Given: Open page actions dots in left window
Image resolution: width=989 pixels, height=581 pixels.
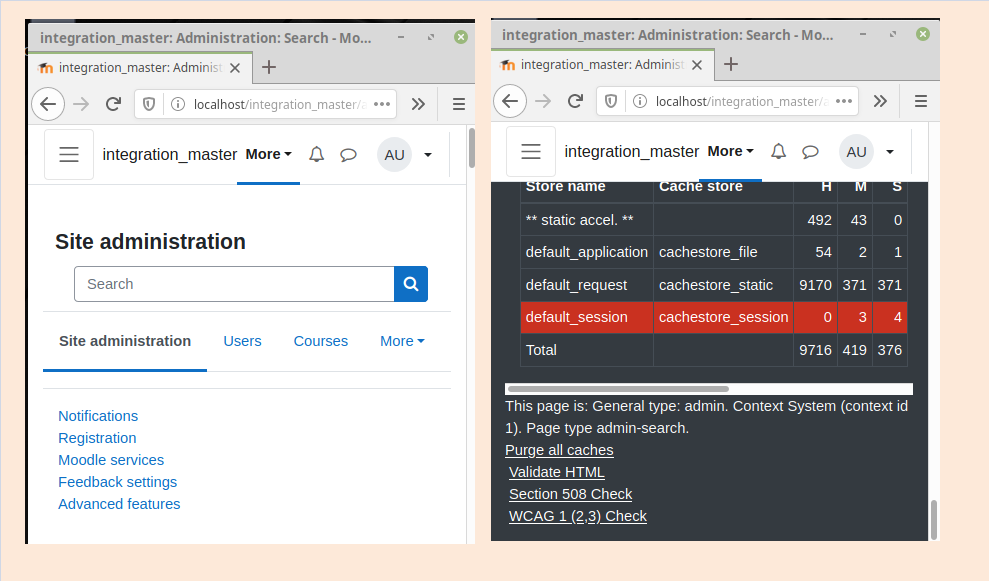Looking at the screenshot, I should 382,104.
